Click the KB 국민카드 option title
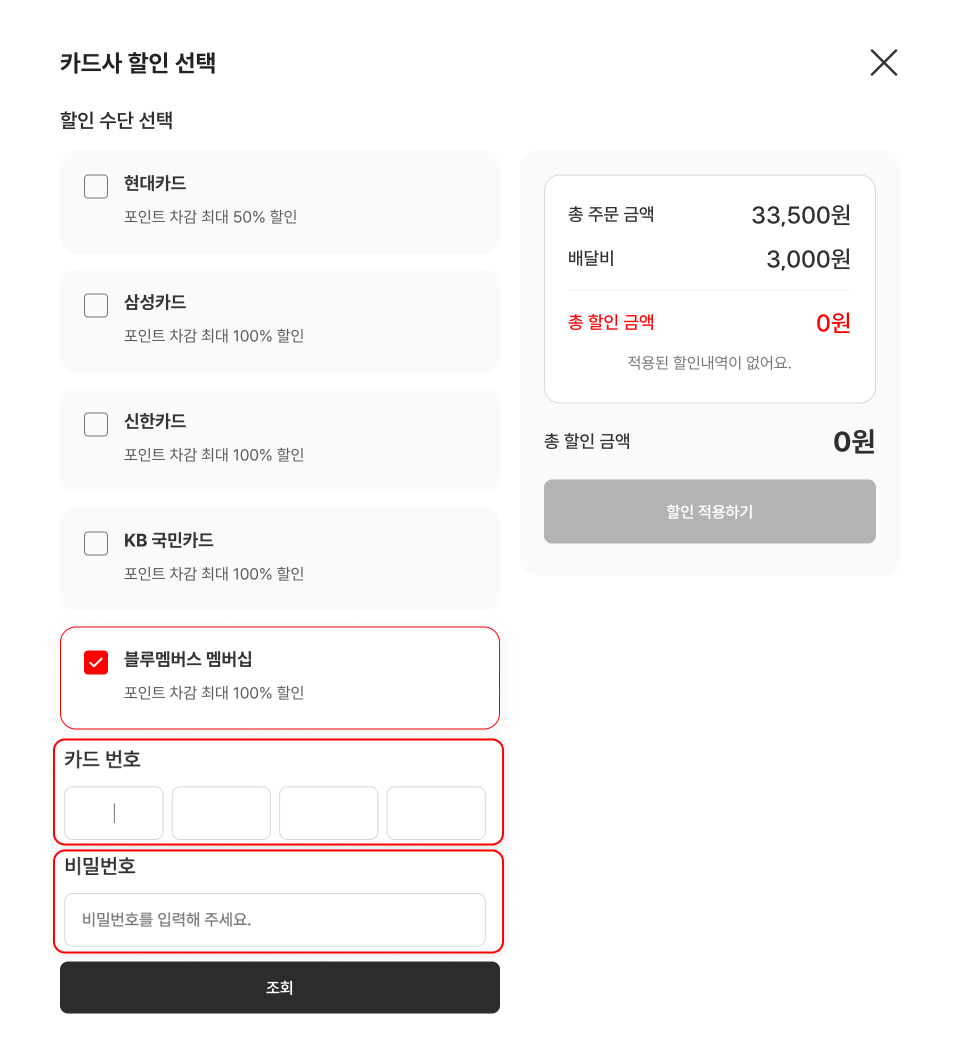The image size is (960, 1061). (x=169, y=540)
